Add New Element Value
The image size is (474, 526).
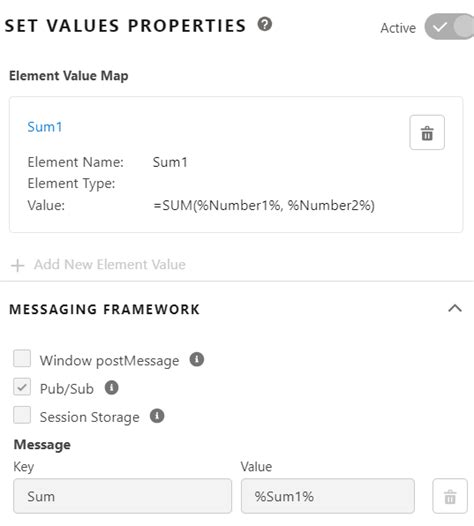coord(110,264)
